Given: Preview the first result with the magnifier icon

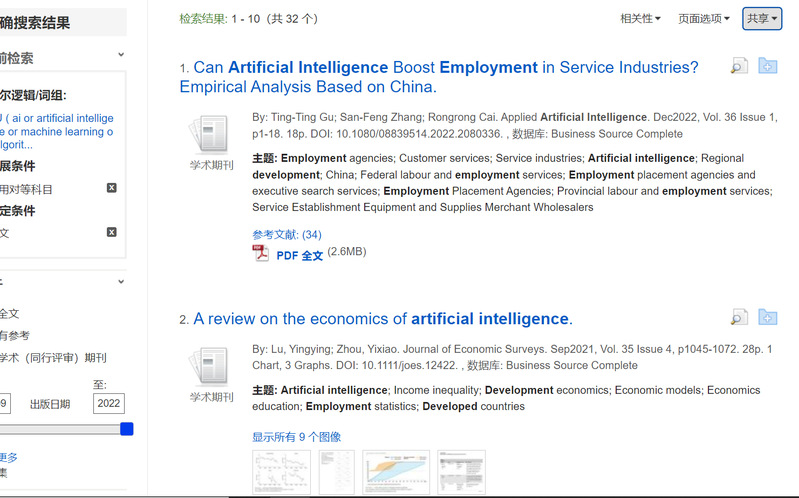Looking at the screenshot, I should pyautogui.click(x=739, y=66).
